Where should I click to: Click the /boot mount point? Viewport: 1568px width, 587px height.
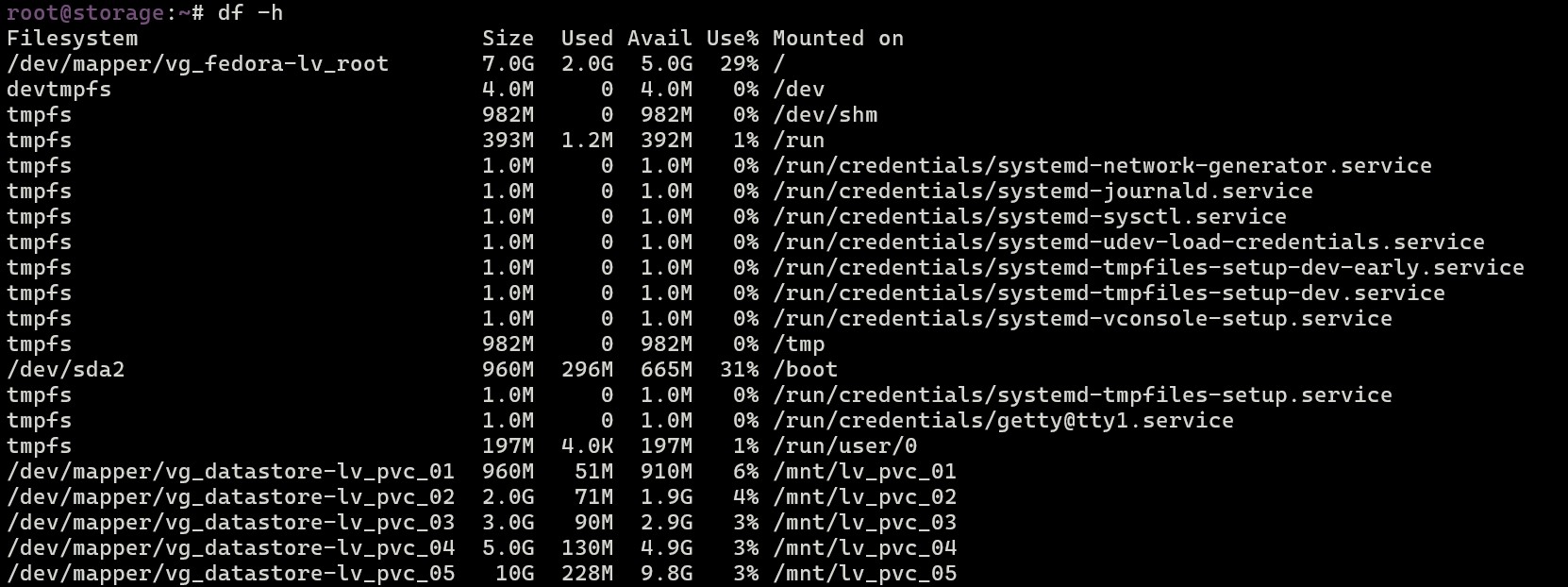(805, 370)
